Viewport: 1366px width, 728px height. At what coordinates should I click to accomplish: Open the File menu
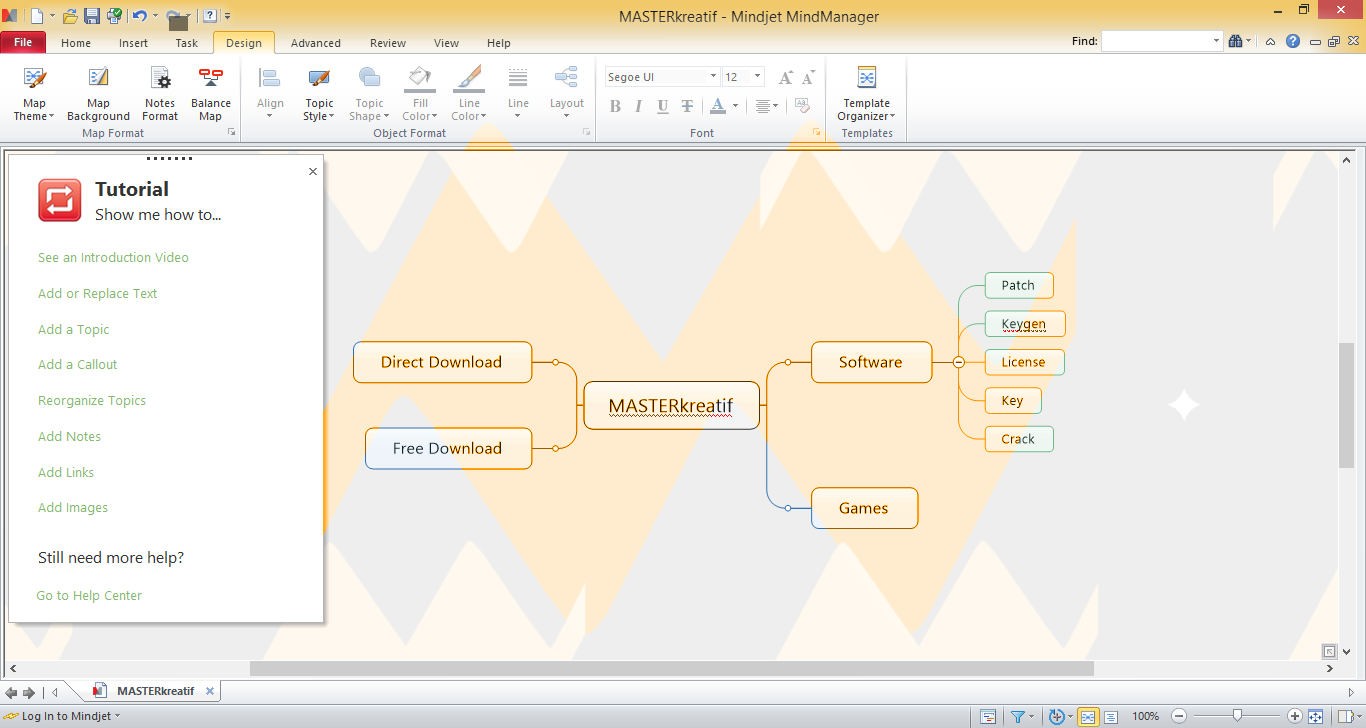pos(23,42)
